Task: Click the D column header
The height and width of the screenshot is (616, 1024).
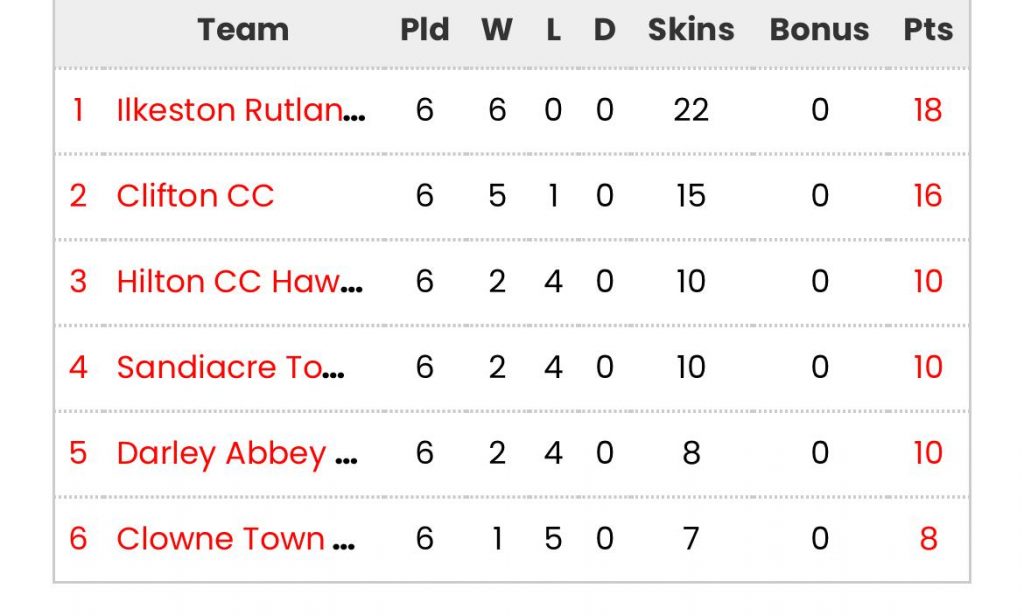Action: pos(605,29)
